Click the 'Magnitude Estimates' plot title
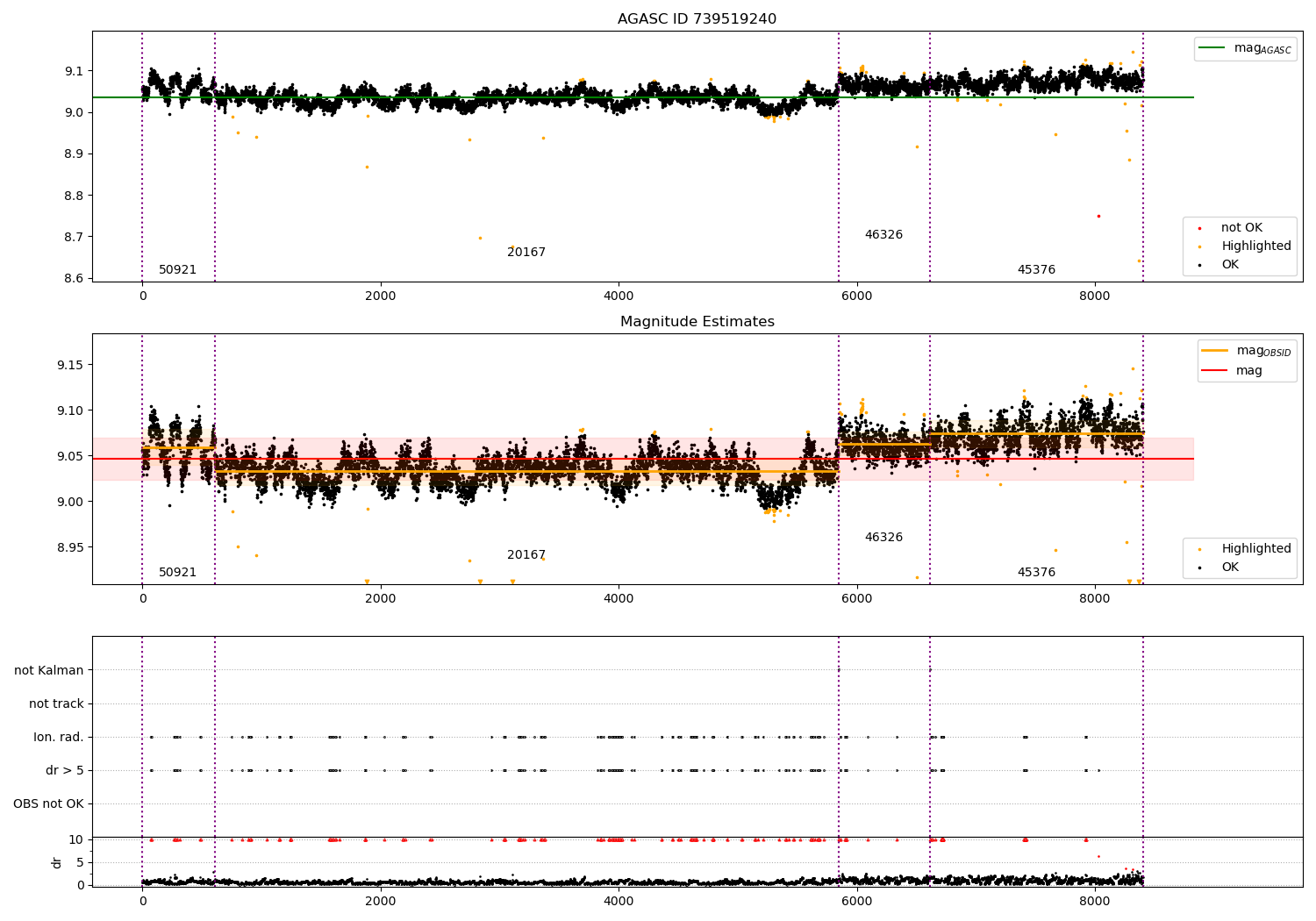 697,322
